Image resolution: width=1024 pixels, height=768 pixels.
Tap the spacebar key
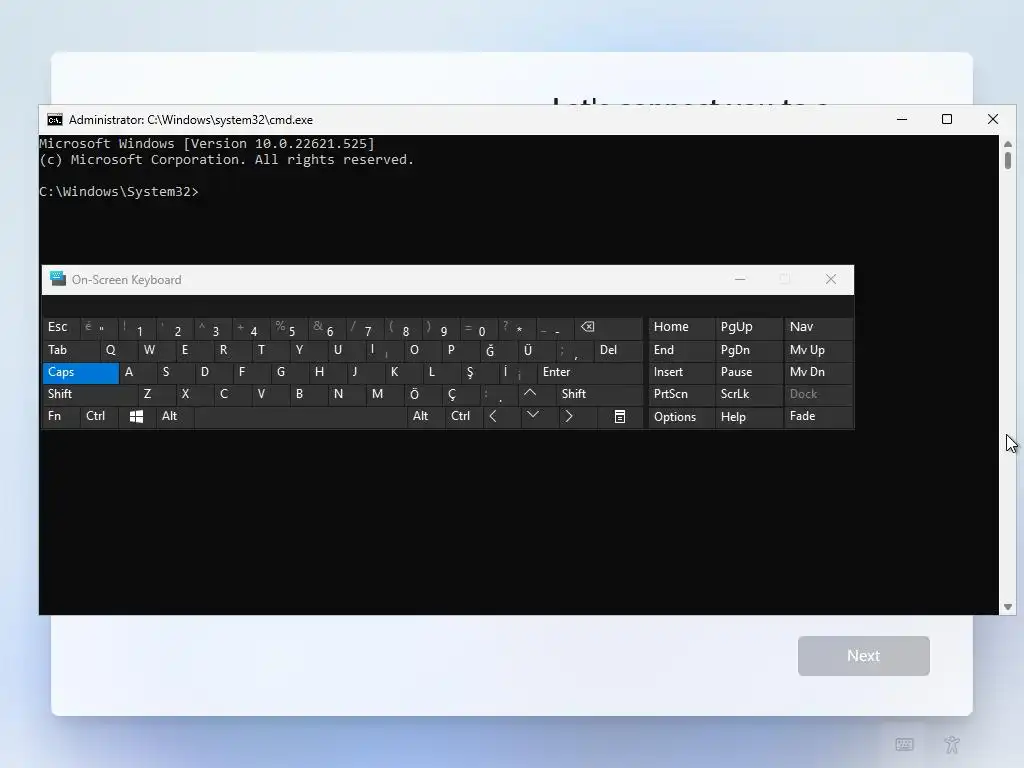300,417
